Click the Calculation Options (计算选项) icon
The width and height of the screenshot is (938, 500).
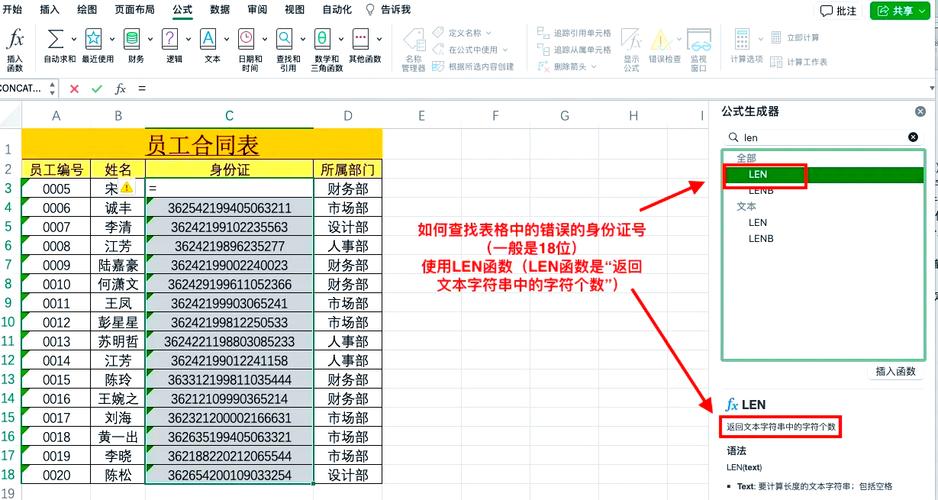pos(742,39)
